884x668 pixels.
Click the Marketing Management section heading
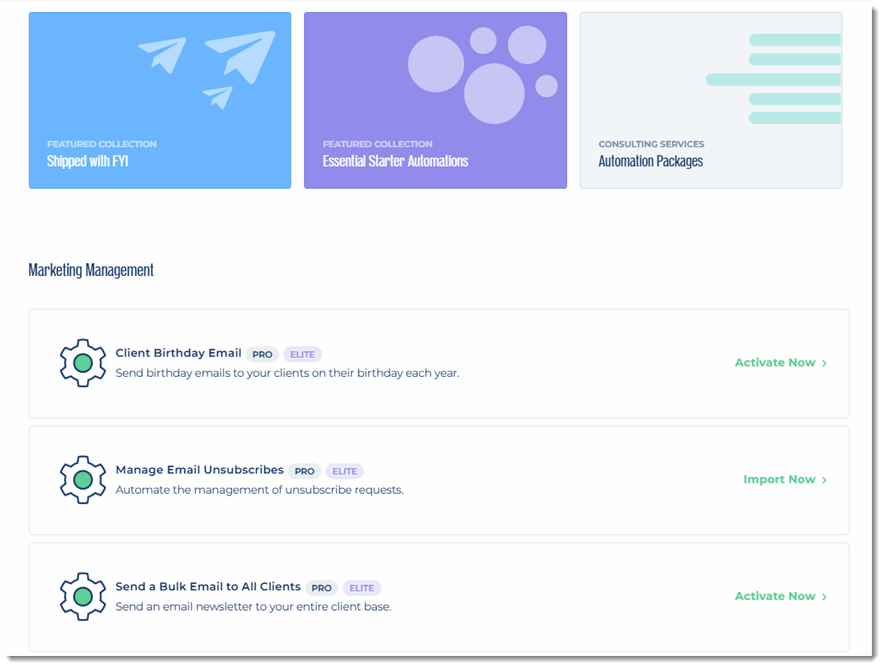(91, 270)
